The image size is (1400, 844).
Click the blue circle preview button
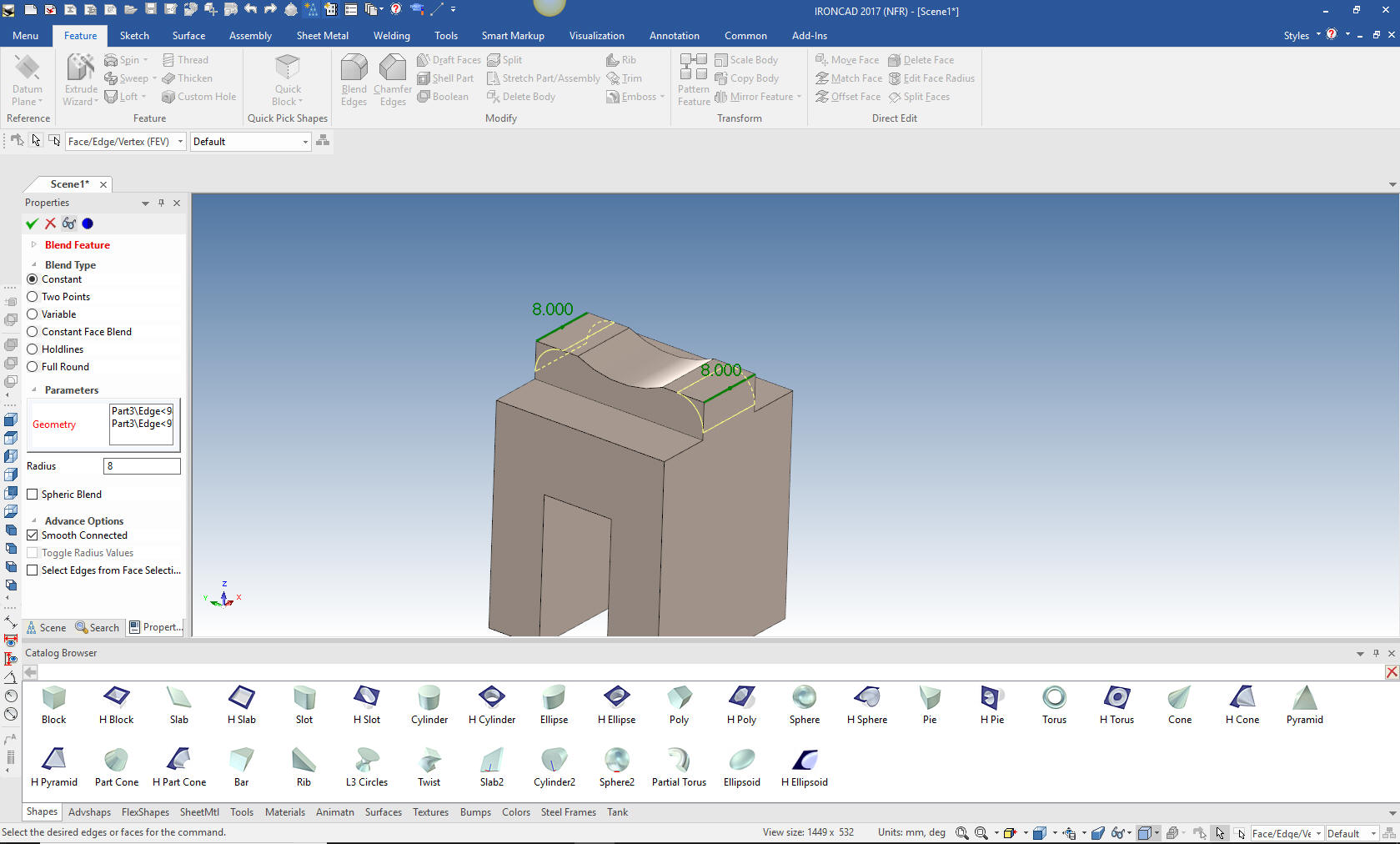point(88,224)
